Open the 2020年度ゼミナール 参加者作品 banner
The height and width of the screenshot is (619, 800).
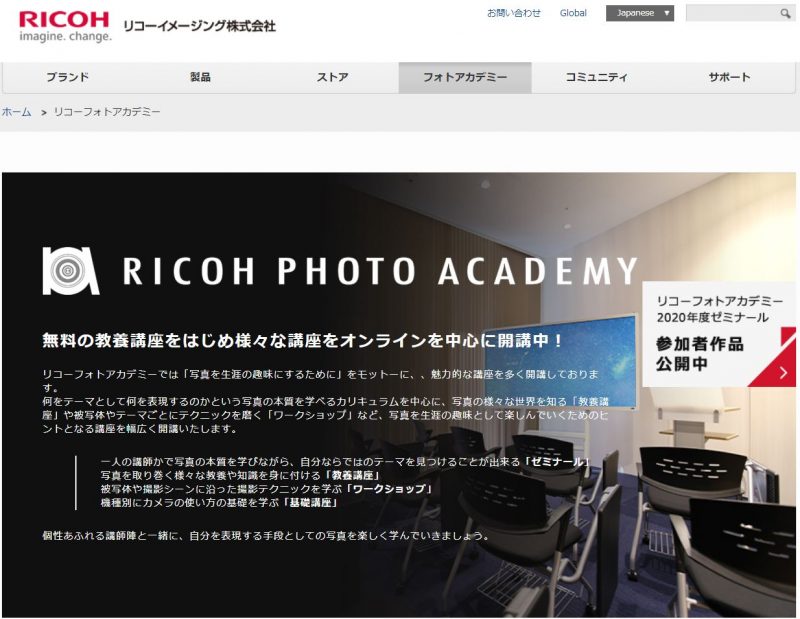718,334
